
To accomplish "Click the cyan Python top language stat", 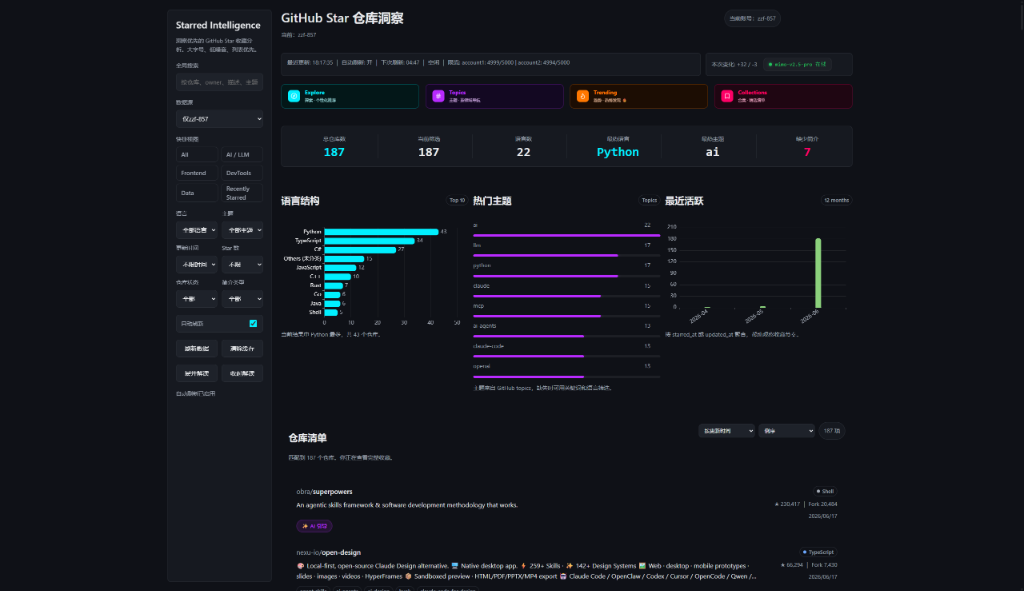I will point(617,152).
